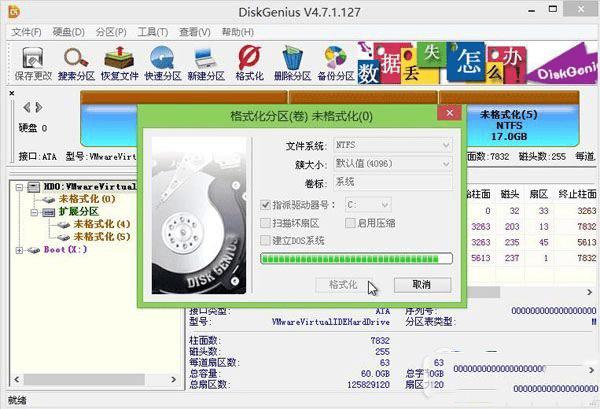Viewport: 600px width, 409px height.
Task: Click the Recover Files (恢复文件) icon
Action: 119,64
